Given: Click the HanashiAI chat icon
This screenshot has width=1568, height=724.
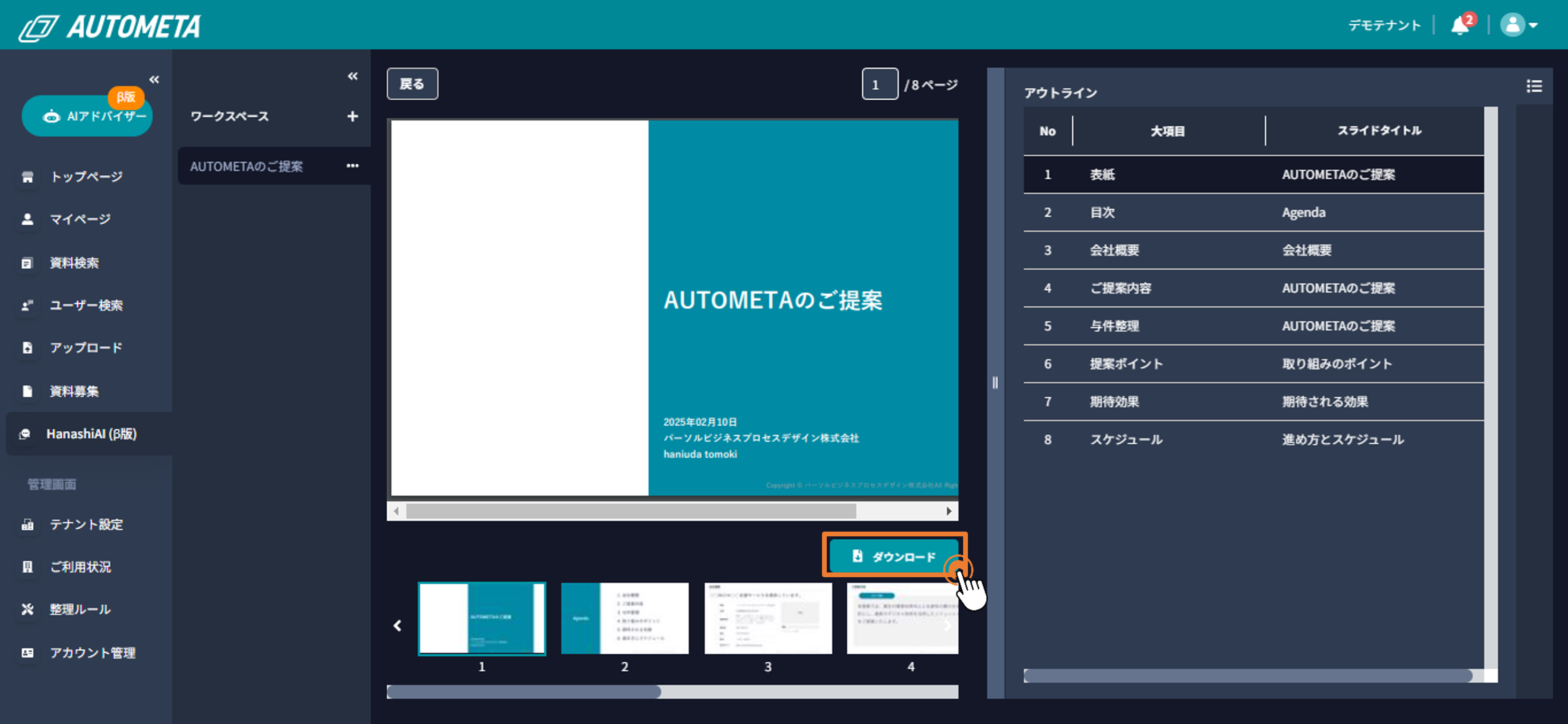Looking at the screenshot, I should tap(25, 434).
